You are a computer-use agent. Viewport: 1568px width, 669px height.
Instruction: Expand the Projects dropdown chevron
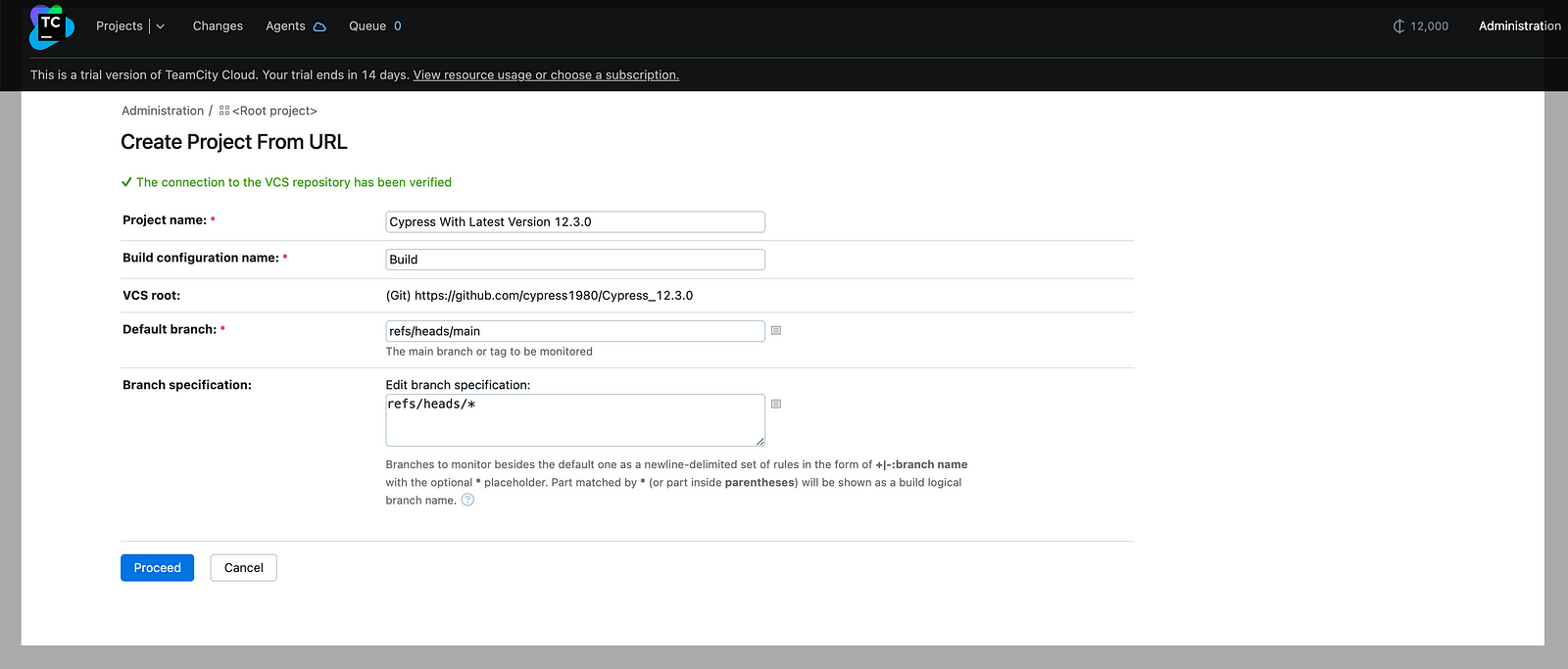click(x=161, y=26)
